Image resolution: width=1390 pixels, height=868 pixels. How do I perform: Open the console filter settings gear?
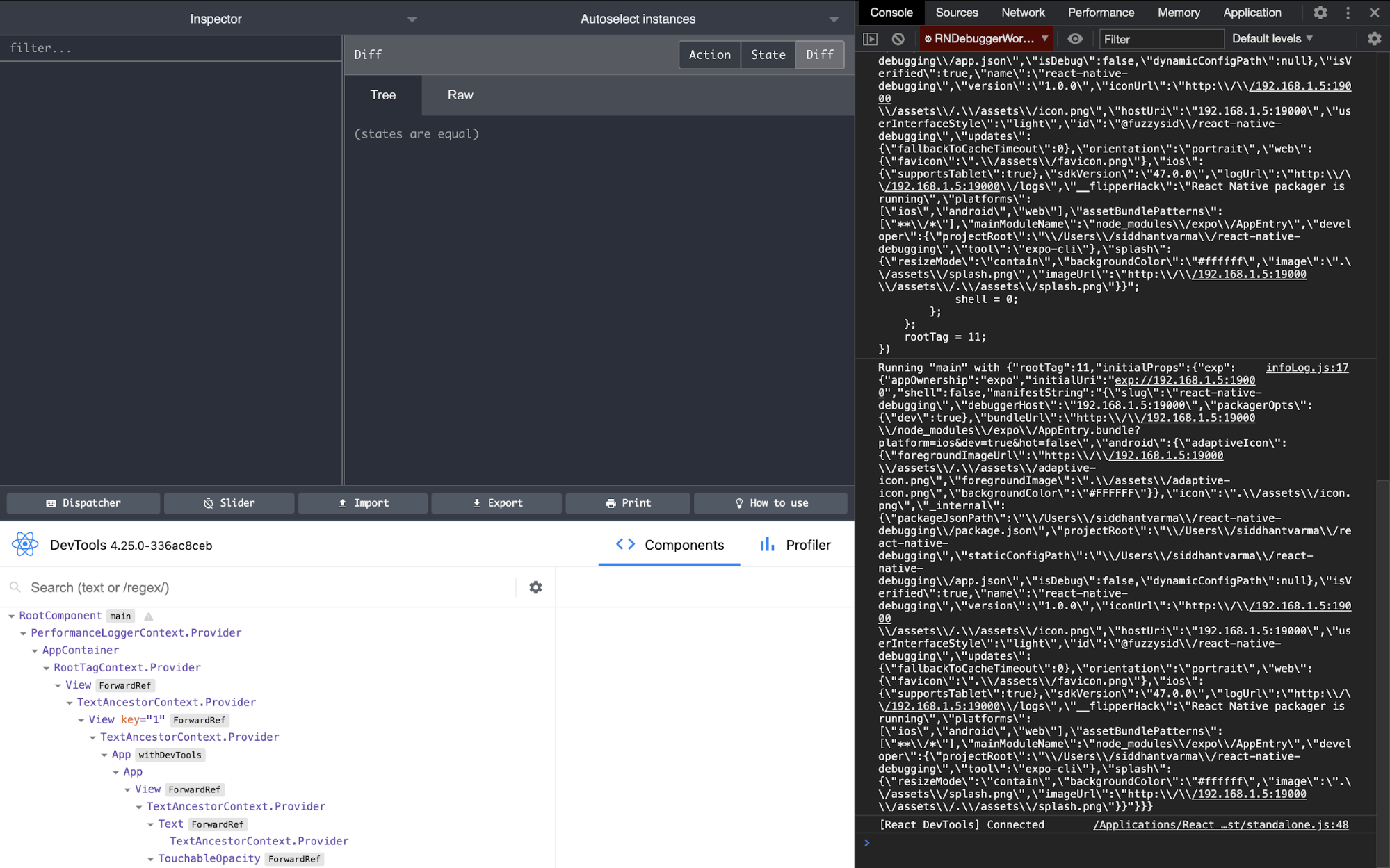(x=1374, y=39)
